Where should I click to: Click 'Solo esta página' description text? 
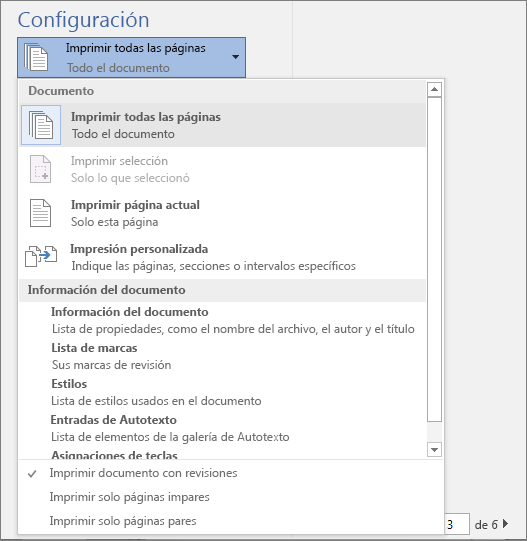click(x=115, y=222)
